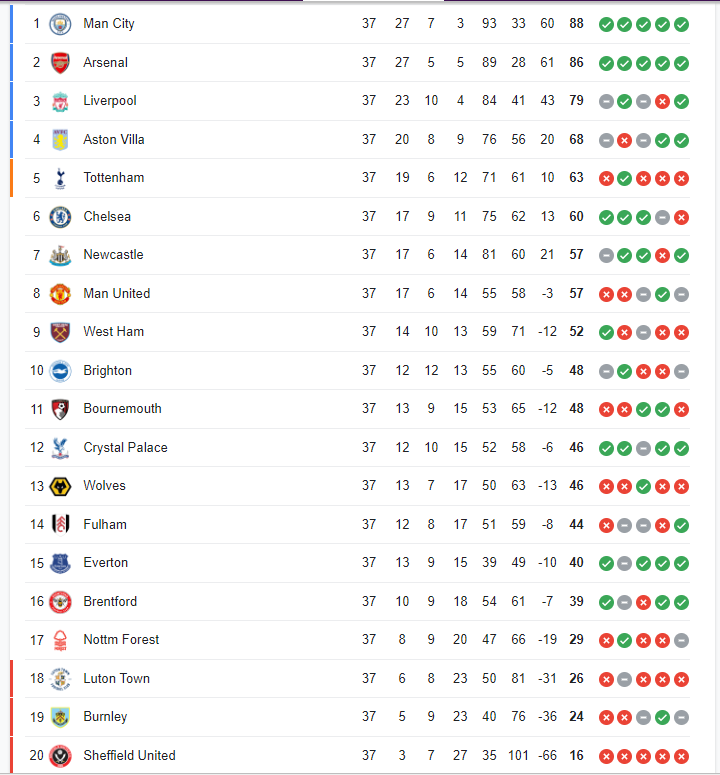Click the Crystal Palace team name
The width and height of the screenshot is (720, 775).
coord(126,447)
